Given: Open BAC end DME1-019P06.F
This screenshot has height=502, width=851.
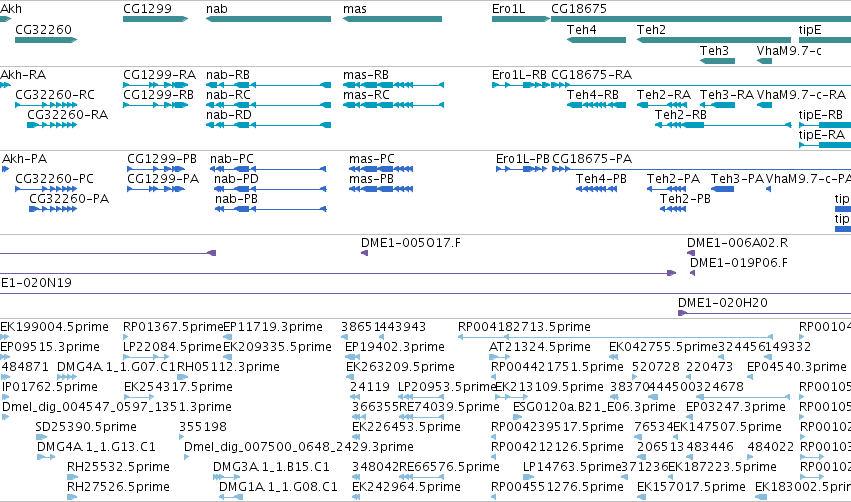Looking at the screenshot, I should click(693, 273).
